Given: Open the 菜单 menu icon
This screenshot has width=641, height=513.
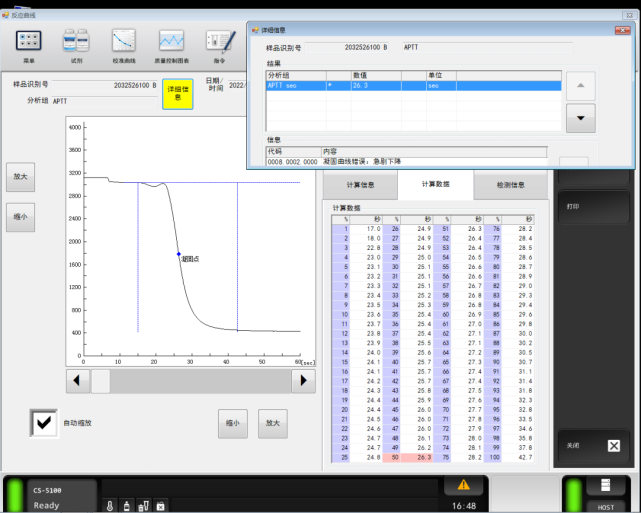Looking at the screenshot, I should (x=28, y=41).
